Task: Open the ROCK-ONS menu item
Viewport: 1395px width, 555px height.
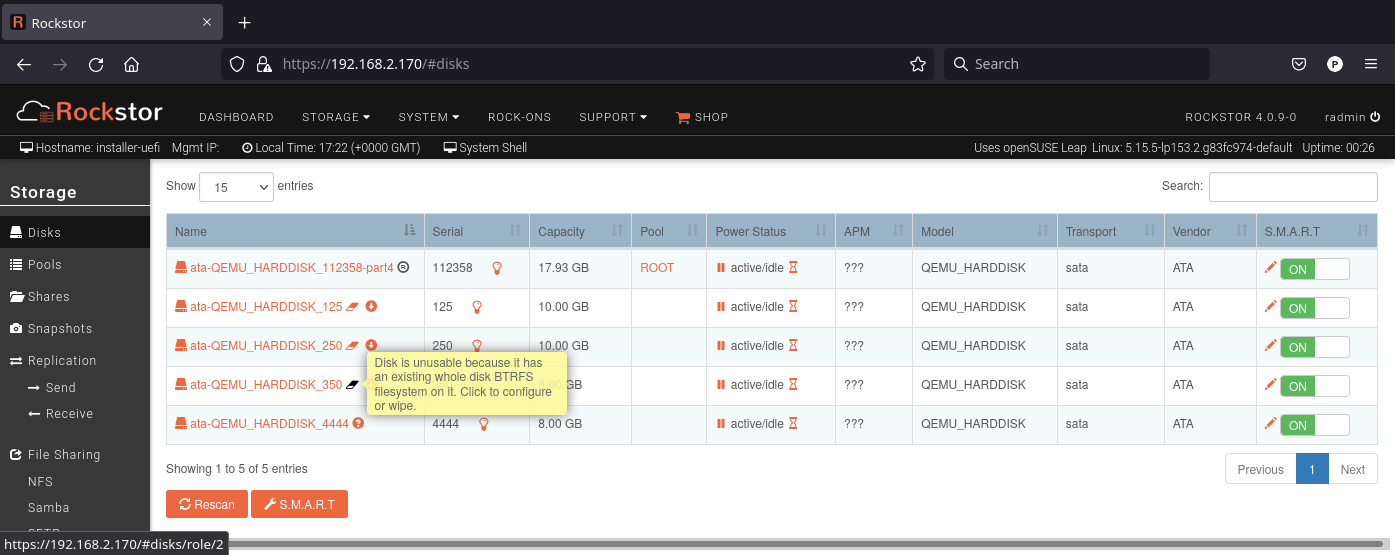Action: click(519, 117)
